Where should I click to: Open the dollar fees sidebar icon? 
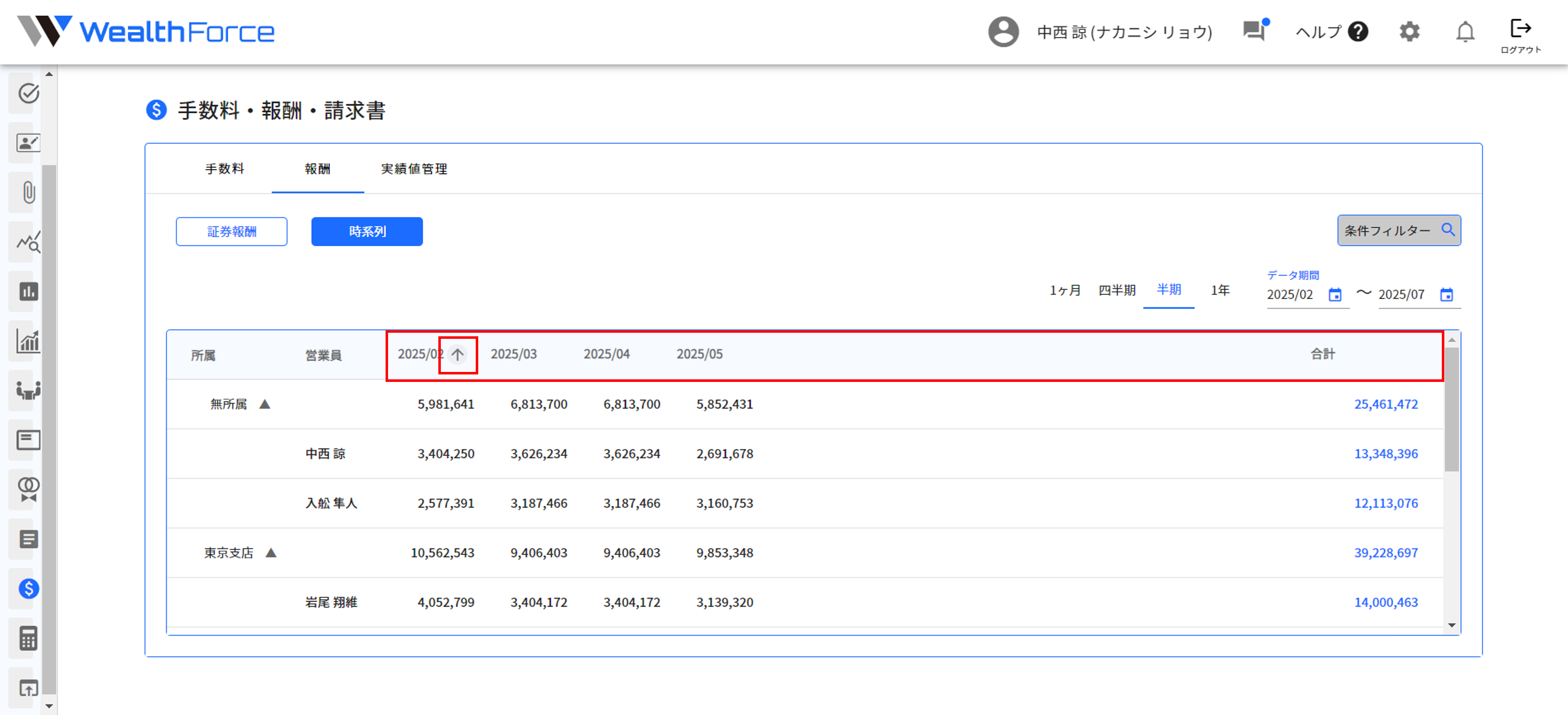coord(28,589)
